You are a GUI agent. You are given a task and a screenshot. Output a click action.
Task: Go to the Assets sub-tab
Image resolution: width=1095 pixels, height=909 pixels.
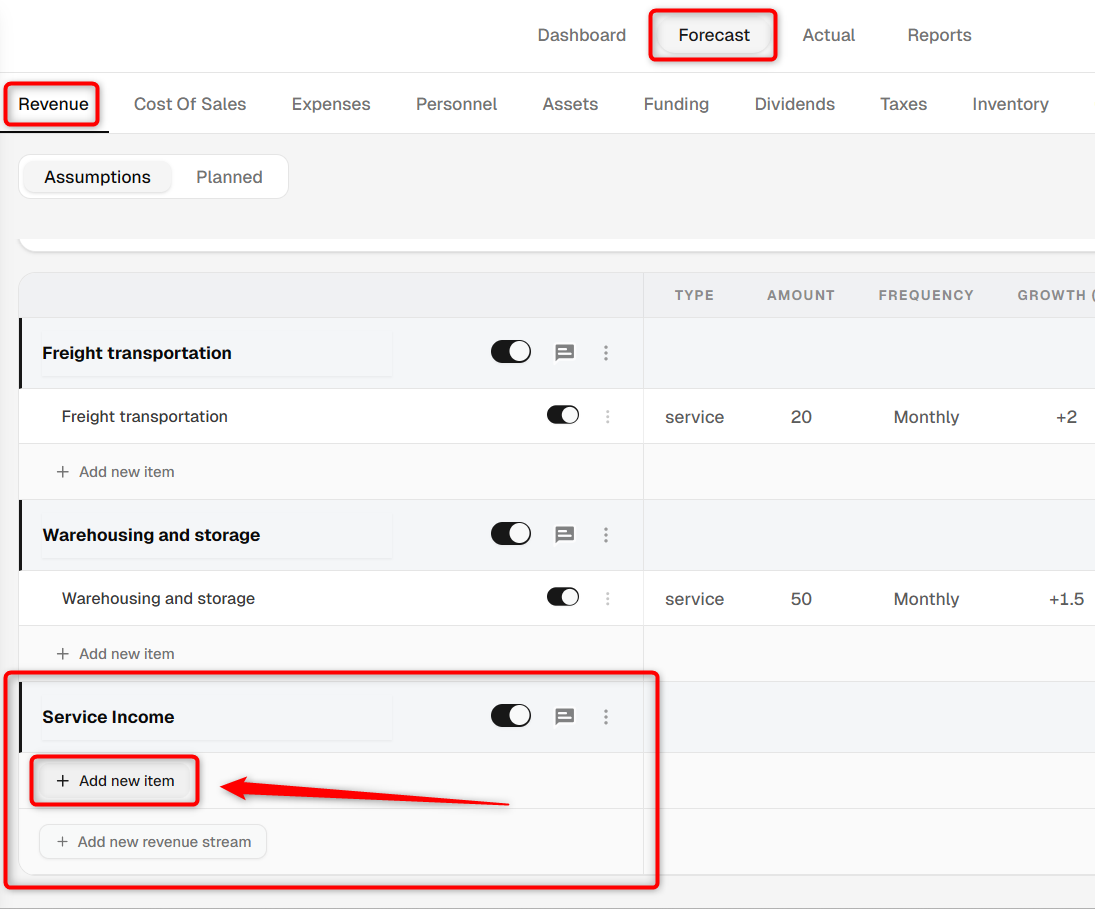[x=571, y=104]
